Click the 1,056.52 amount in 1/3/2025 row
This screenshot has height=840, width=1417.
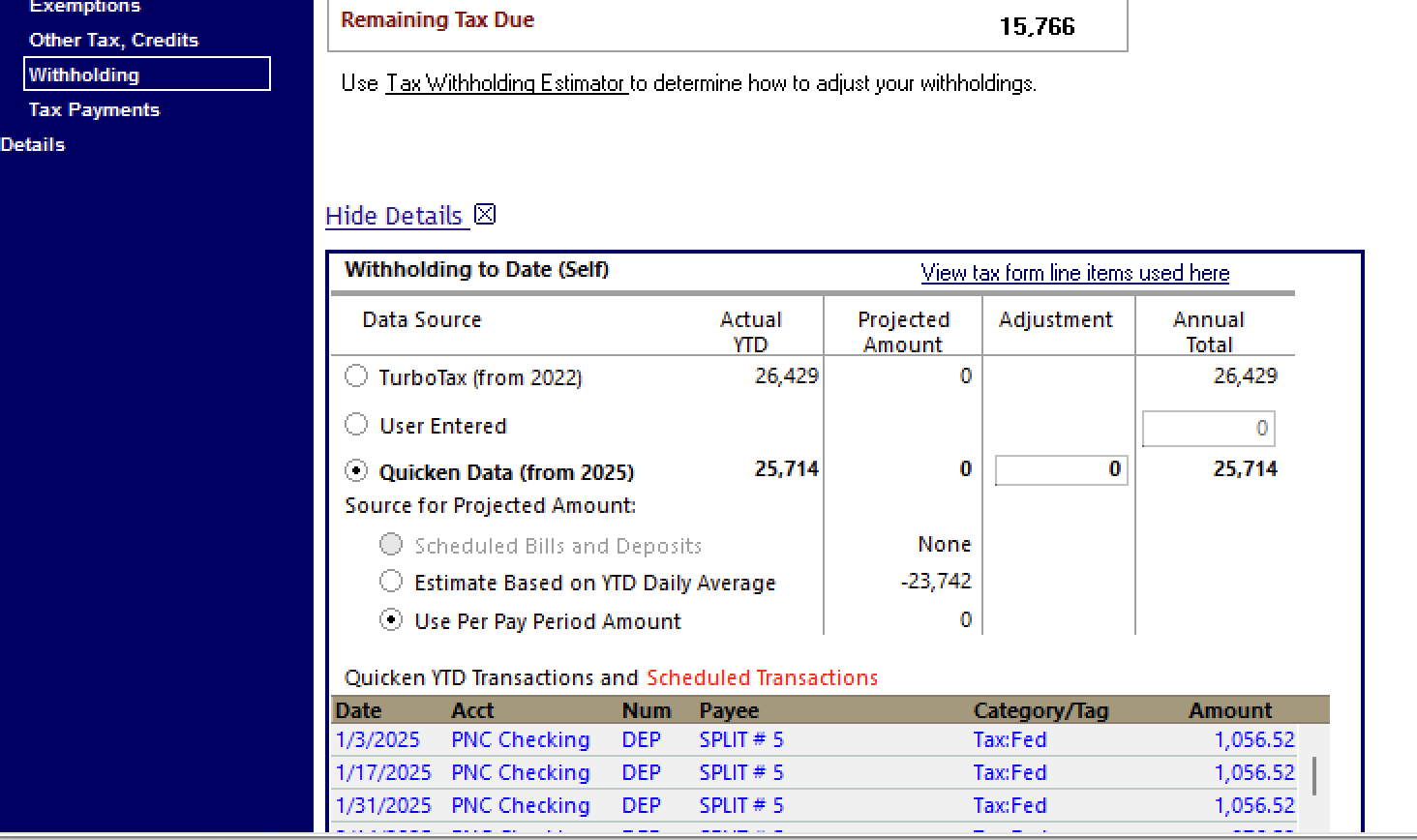1254,740
